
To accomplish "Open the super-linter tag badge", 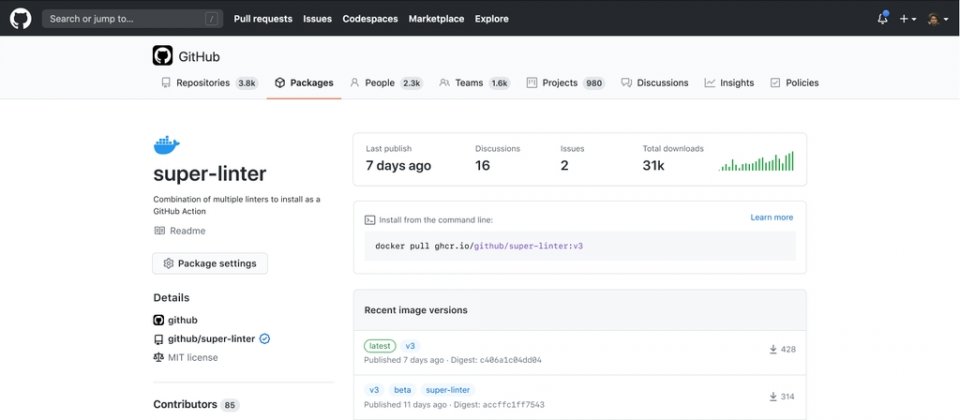I will click(448, 390).
